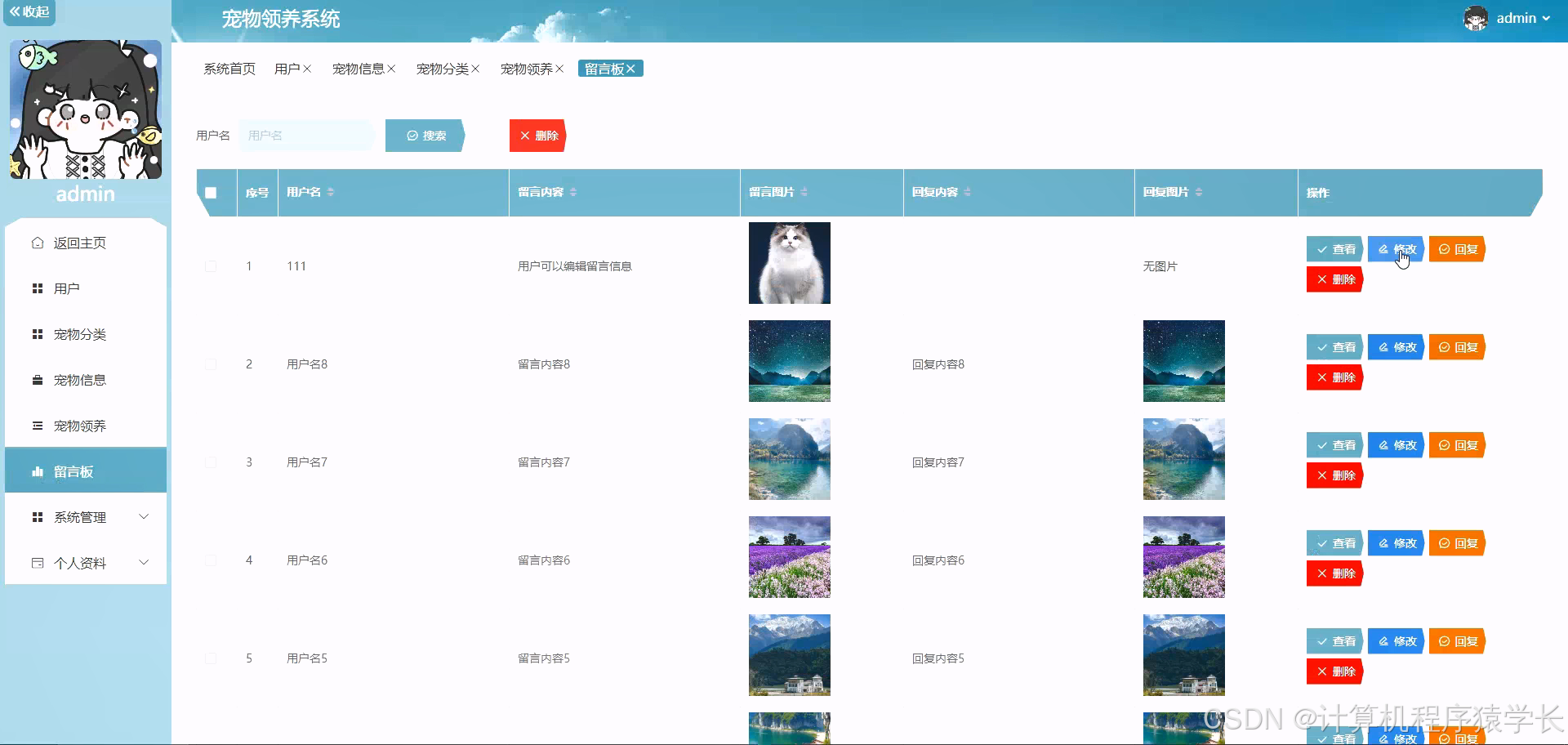This screenshot has width=1568, height=745.
Task: Click the red 删除 button above the table
Action: [x=537, y=136]
